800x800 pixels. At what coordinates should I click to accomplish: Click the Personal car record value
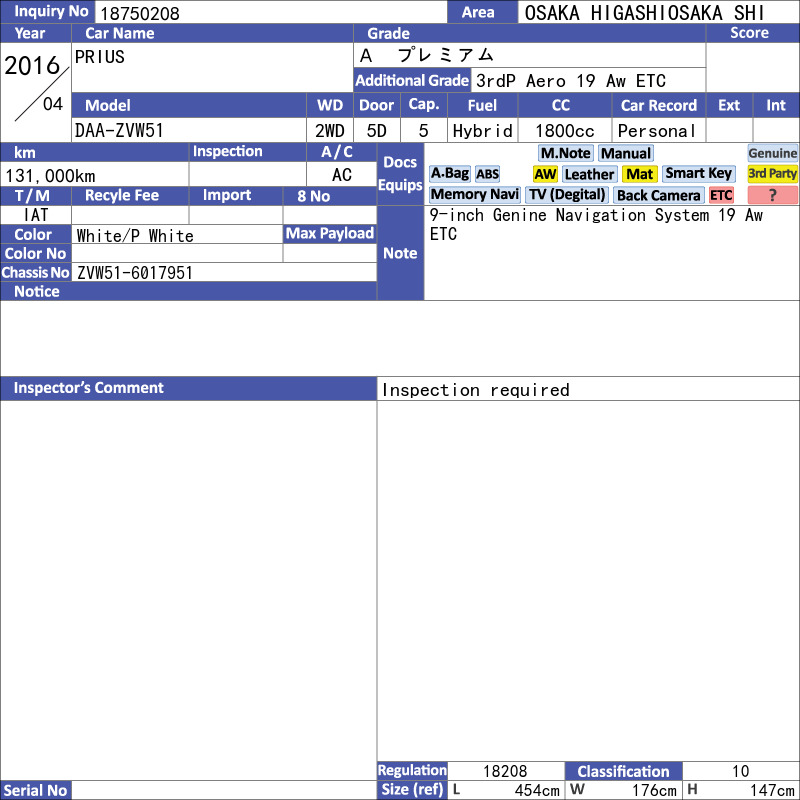click(657, 131)
